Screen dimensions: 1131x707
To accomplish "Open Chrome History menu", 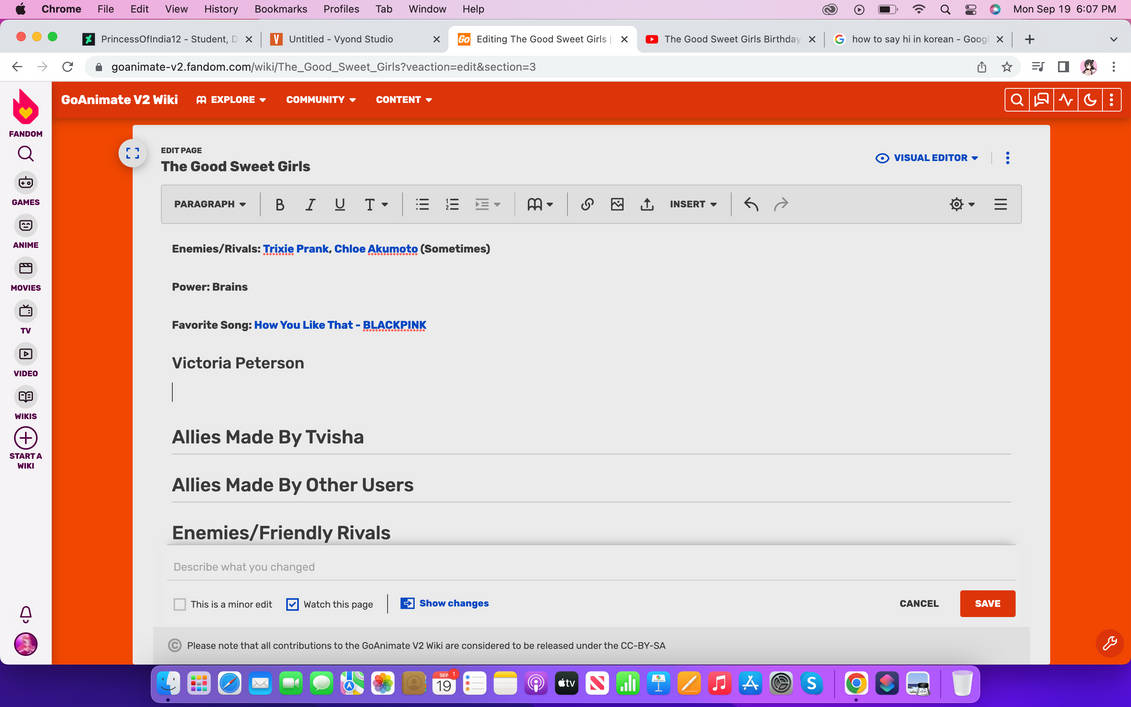I will pos(221,9).
